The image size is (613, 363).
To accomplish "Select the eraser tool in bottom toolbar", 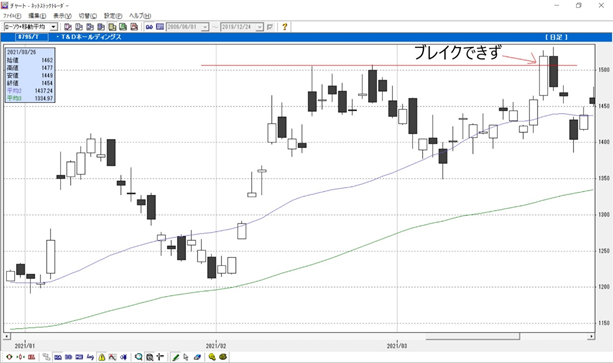I will tap(197, 357).
